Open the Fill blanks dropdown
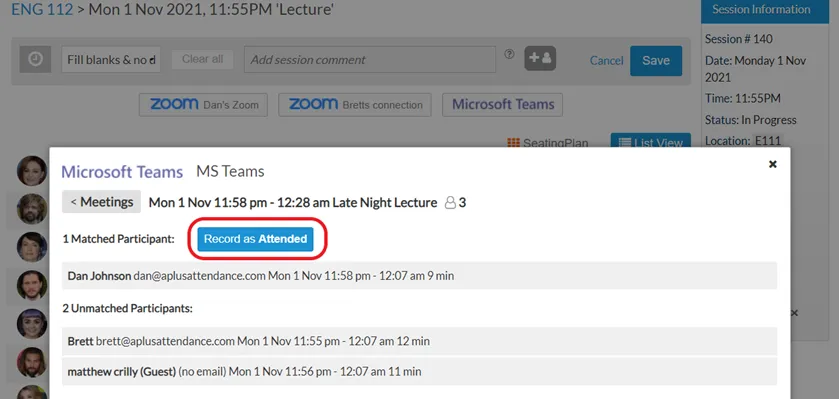Screen dimensions: 839x399 (x=111, y=59)
